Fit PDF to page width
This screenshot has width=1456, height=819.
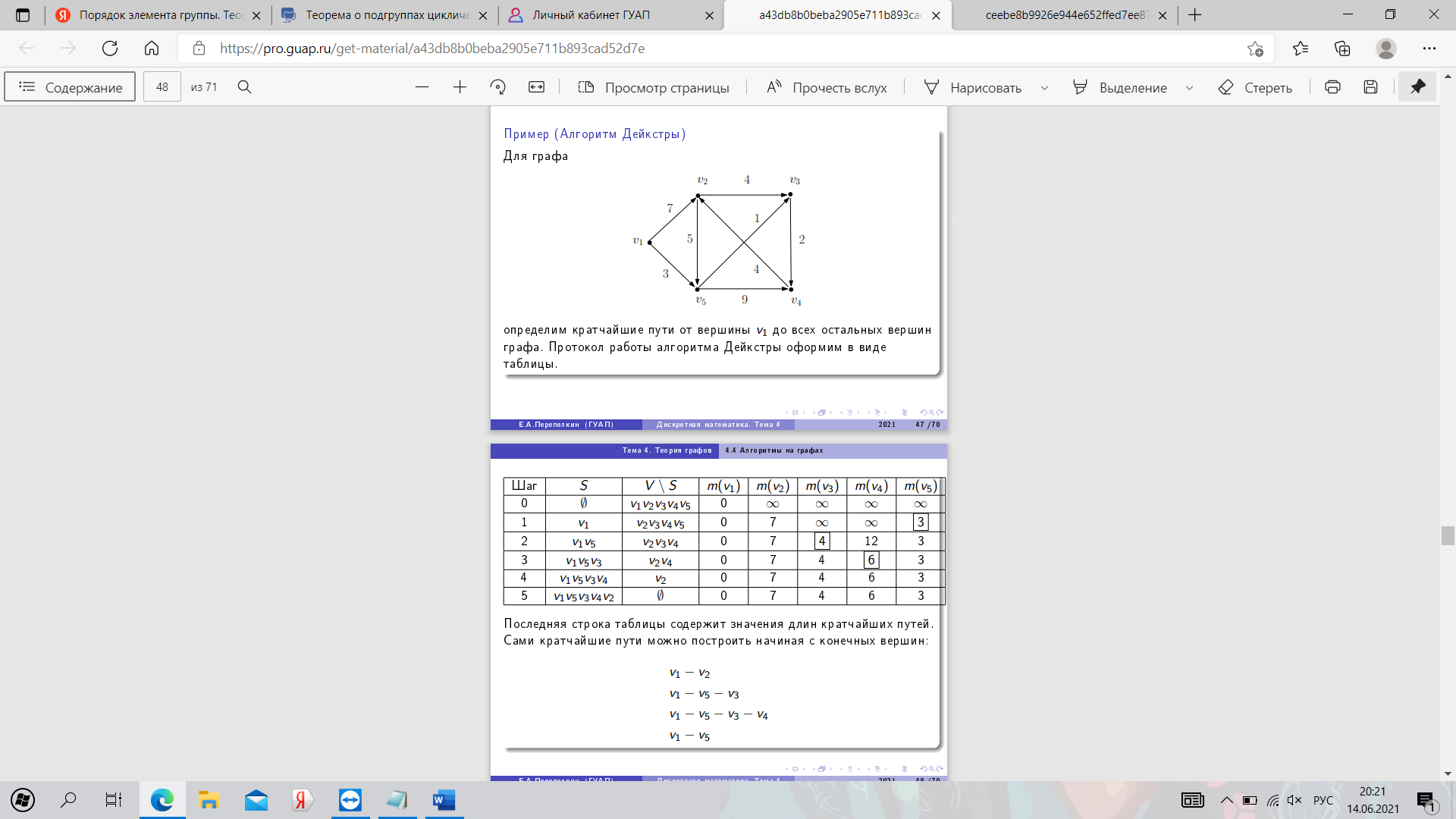[536, 87]
